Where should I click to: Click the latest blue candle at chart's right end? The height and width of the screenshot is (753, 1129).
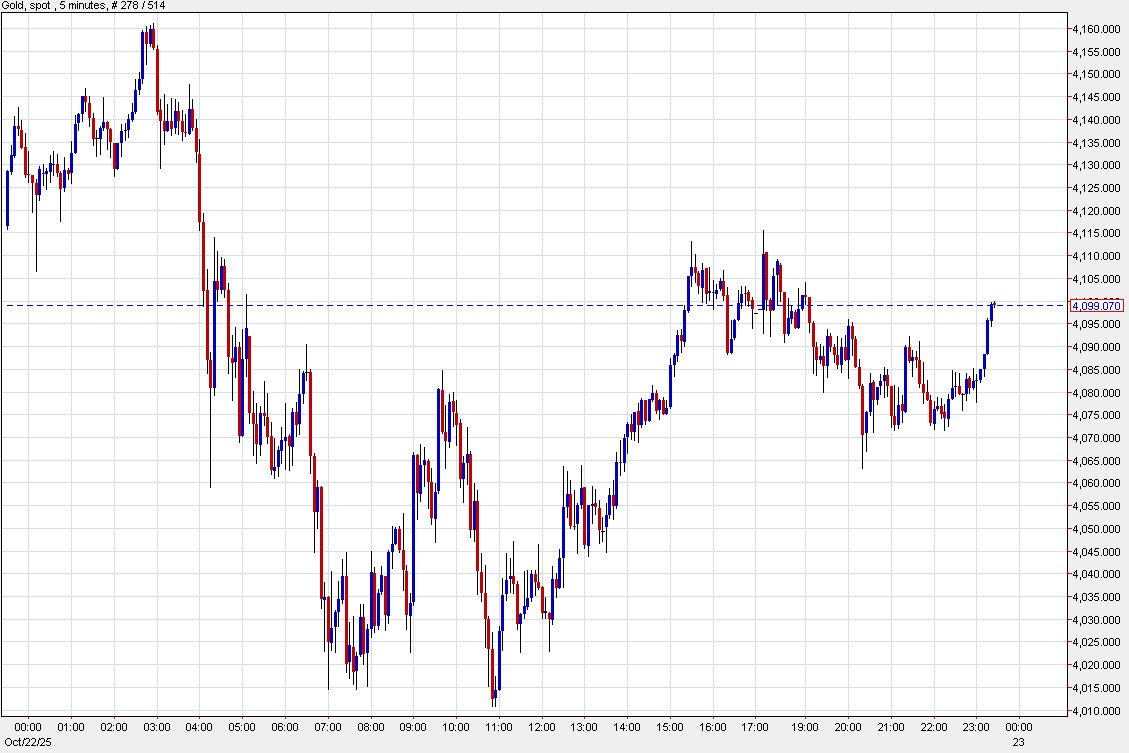[x=992, y=311]
